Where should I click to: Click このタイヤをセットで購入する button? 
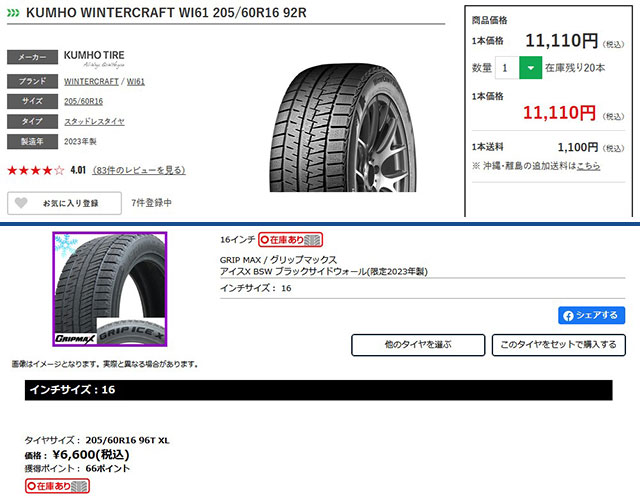[558, 345]
